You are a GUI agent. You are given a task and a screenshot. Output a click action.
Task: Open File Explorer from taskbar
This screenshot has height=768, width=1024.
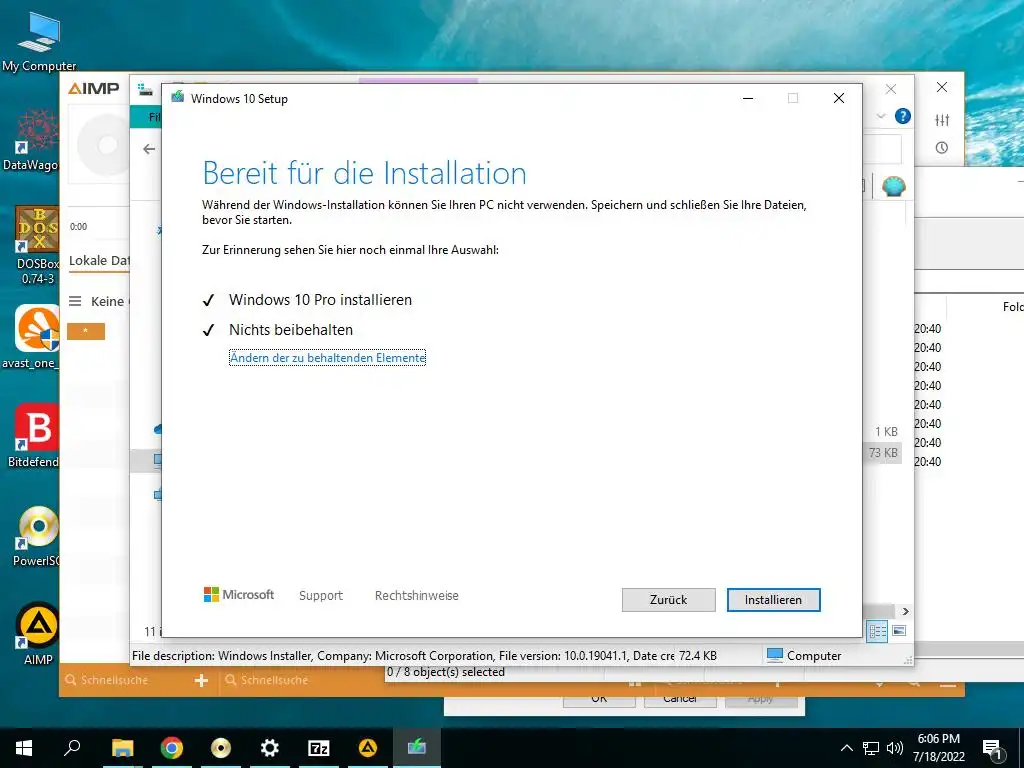pos(122,748)
